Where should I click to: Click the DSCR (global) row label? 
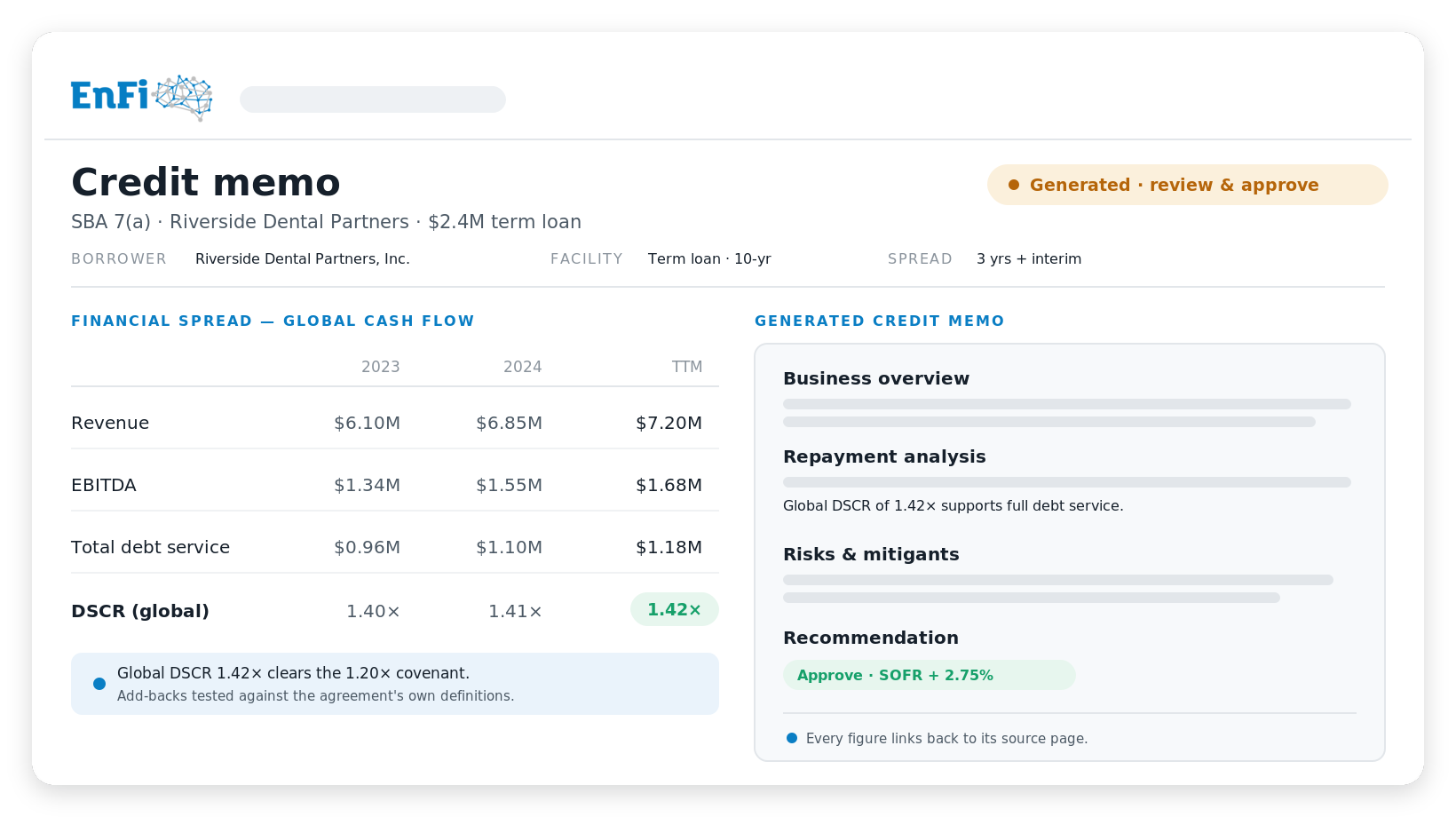(140, 611)
